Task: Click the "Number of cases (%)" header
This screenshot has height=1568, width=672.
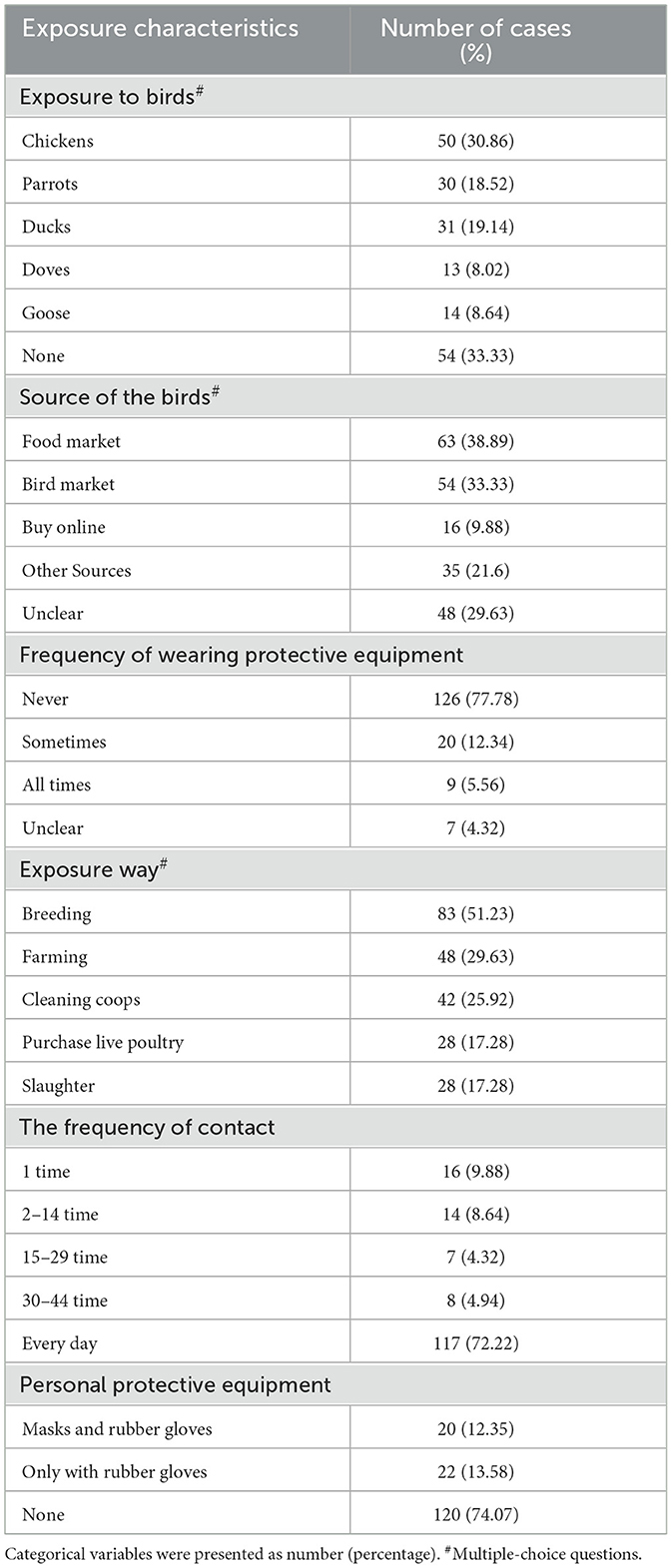Action: coord(475,40)
